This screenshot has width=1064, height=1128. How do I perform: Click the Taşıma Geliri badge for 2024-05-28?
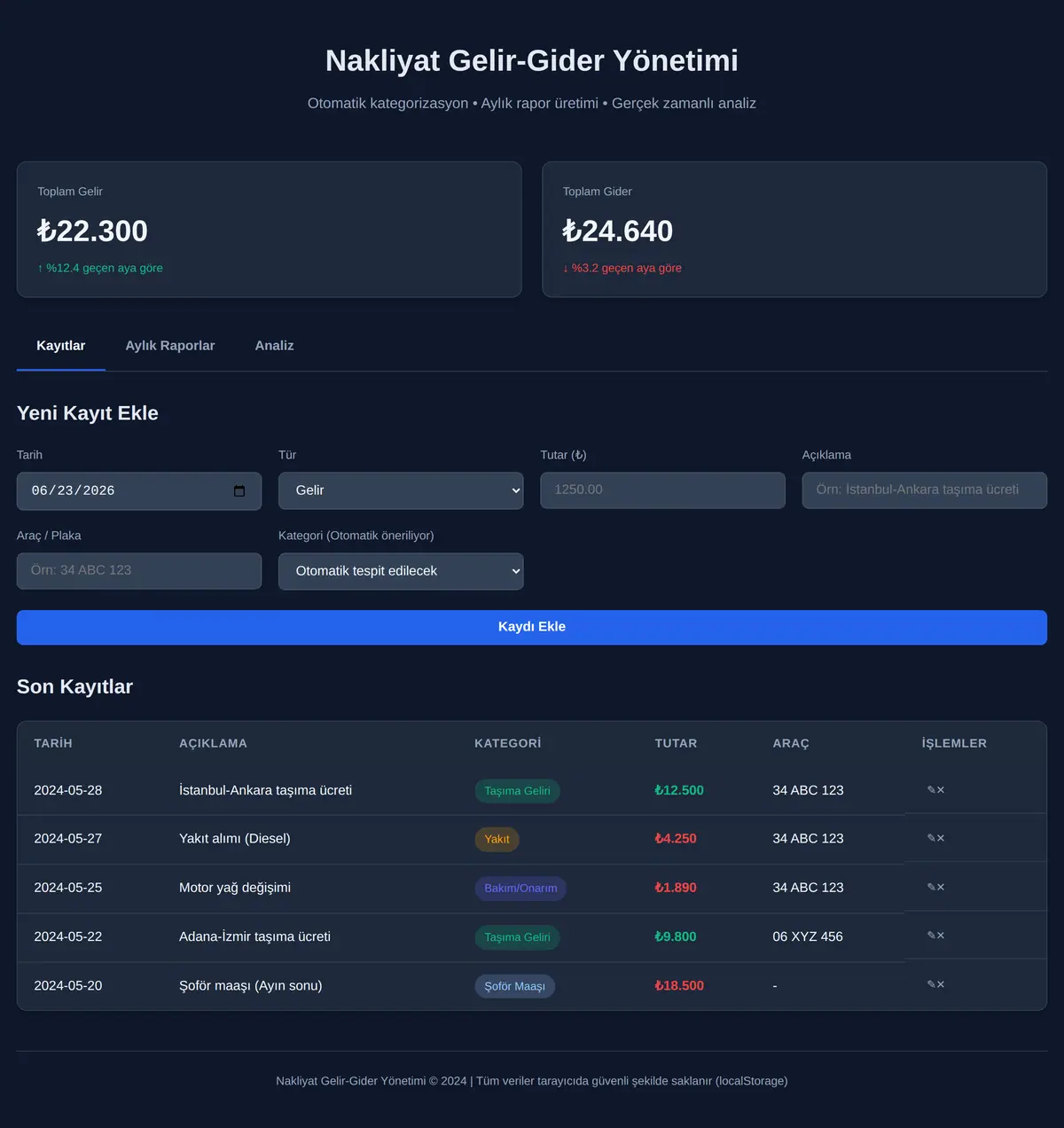point(517,791)
